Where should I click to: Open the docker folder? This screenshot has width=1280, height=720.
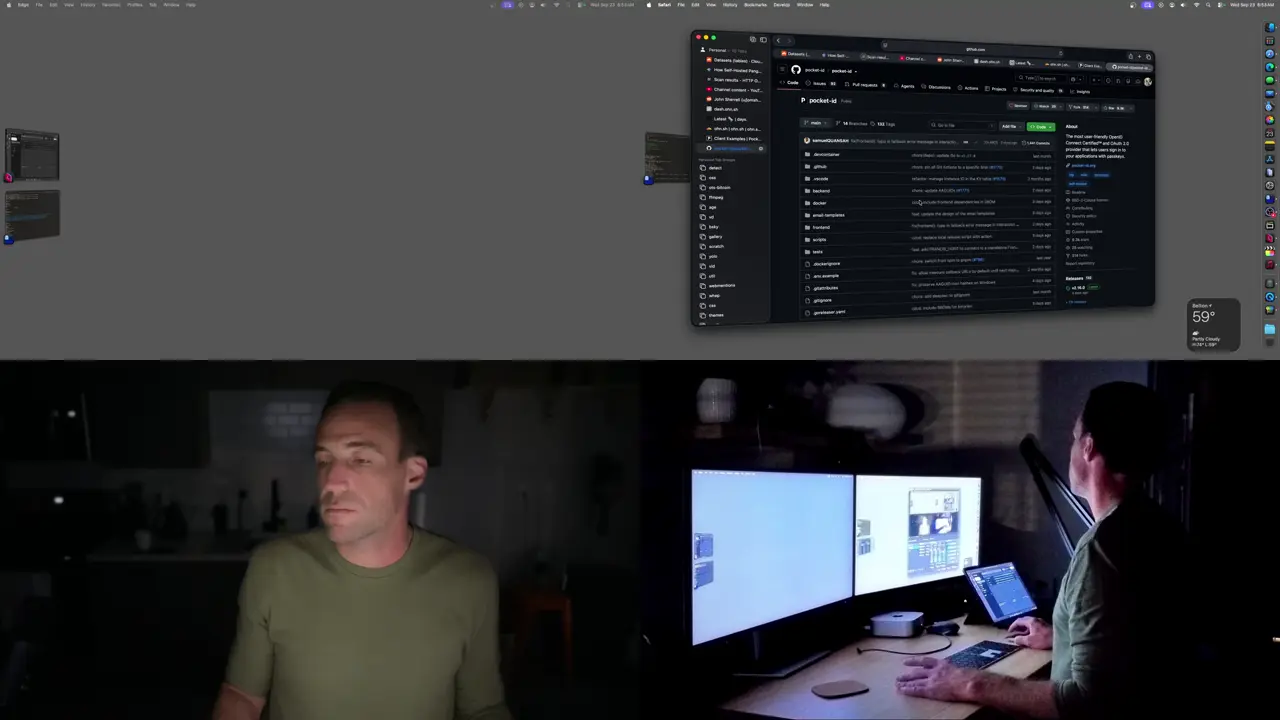point(819,203)
